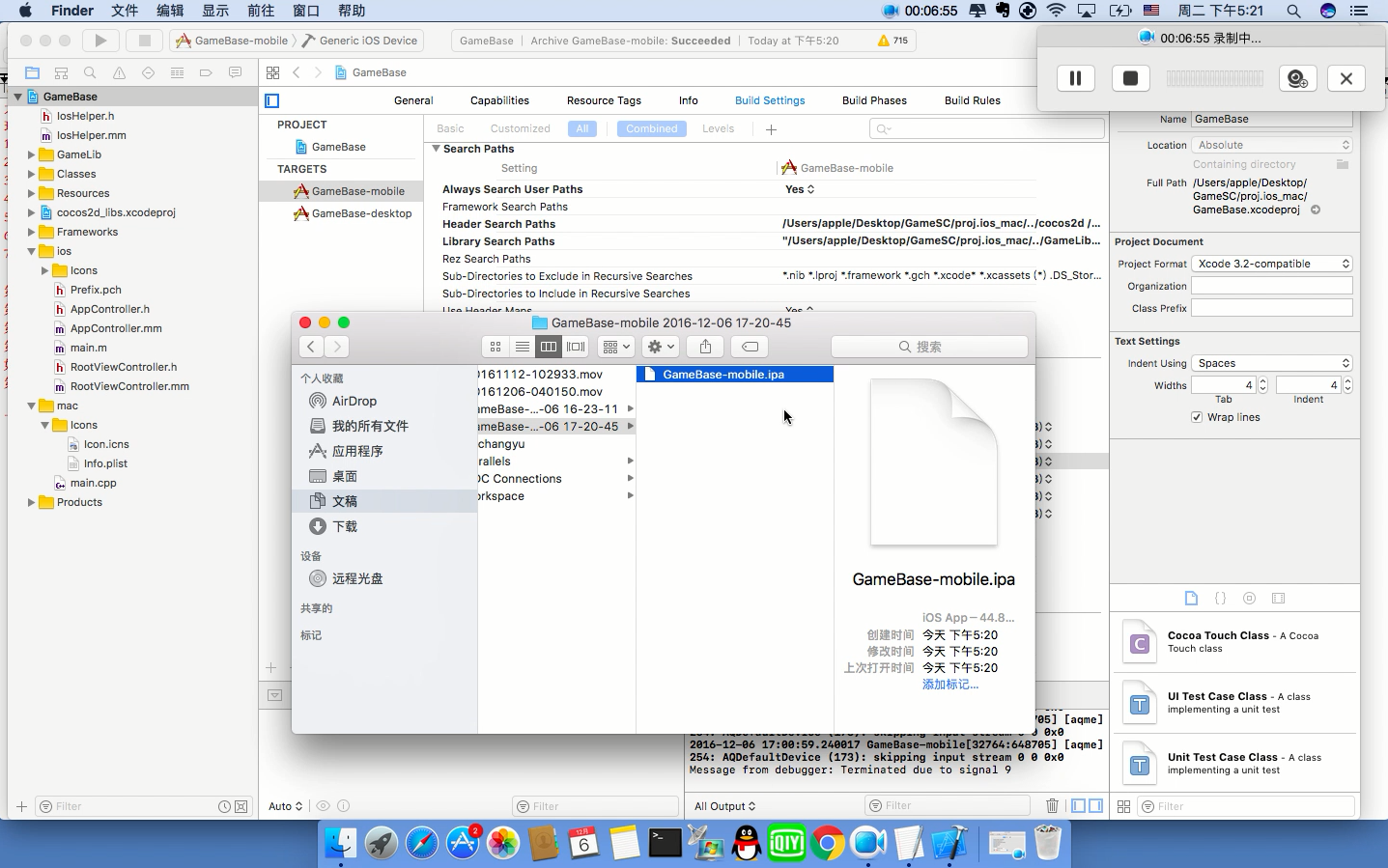
Task: Click the Finder edit tags button
Action: (751, 347)
